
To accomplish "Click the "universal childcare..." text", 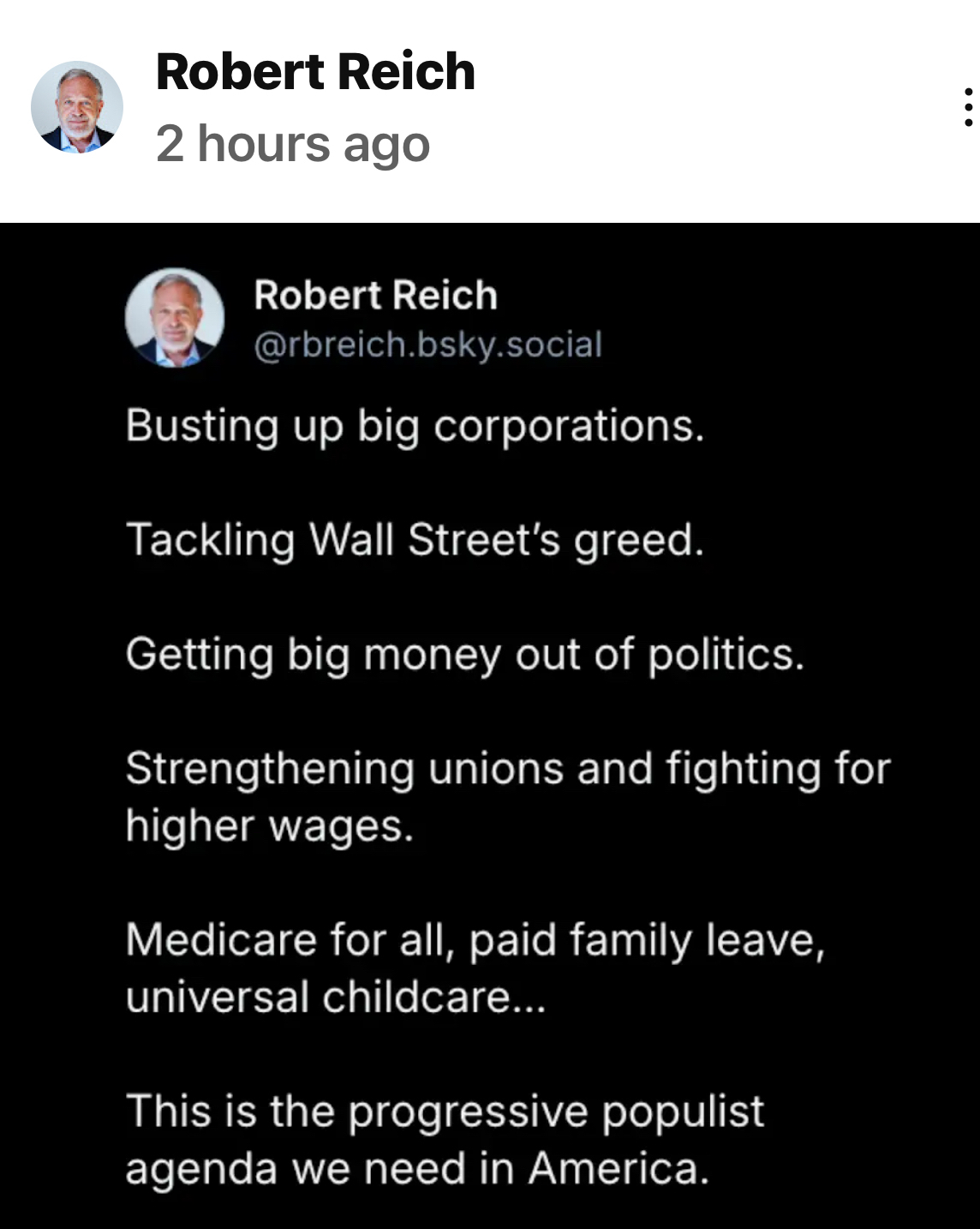I will click(x=335, y=998).
